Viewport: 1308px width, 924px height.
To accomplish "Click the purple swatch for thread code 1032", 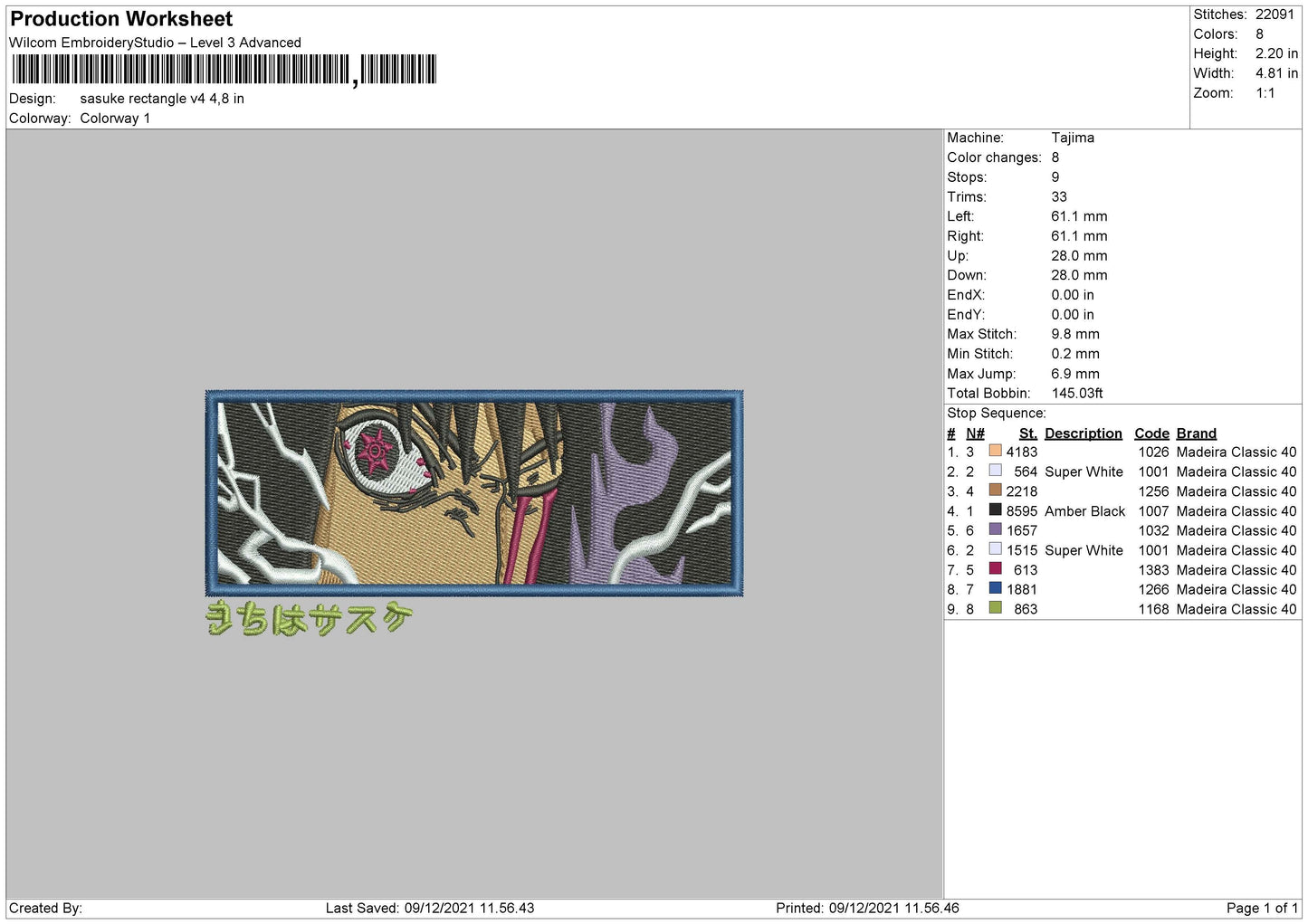I will (995, 529).
